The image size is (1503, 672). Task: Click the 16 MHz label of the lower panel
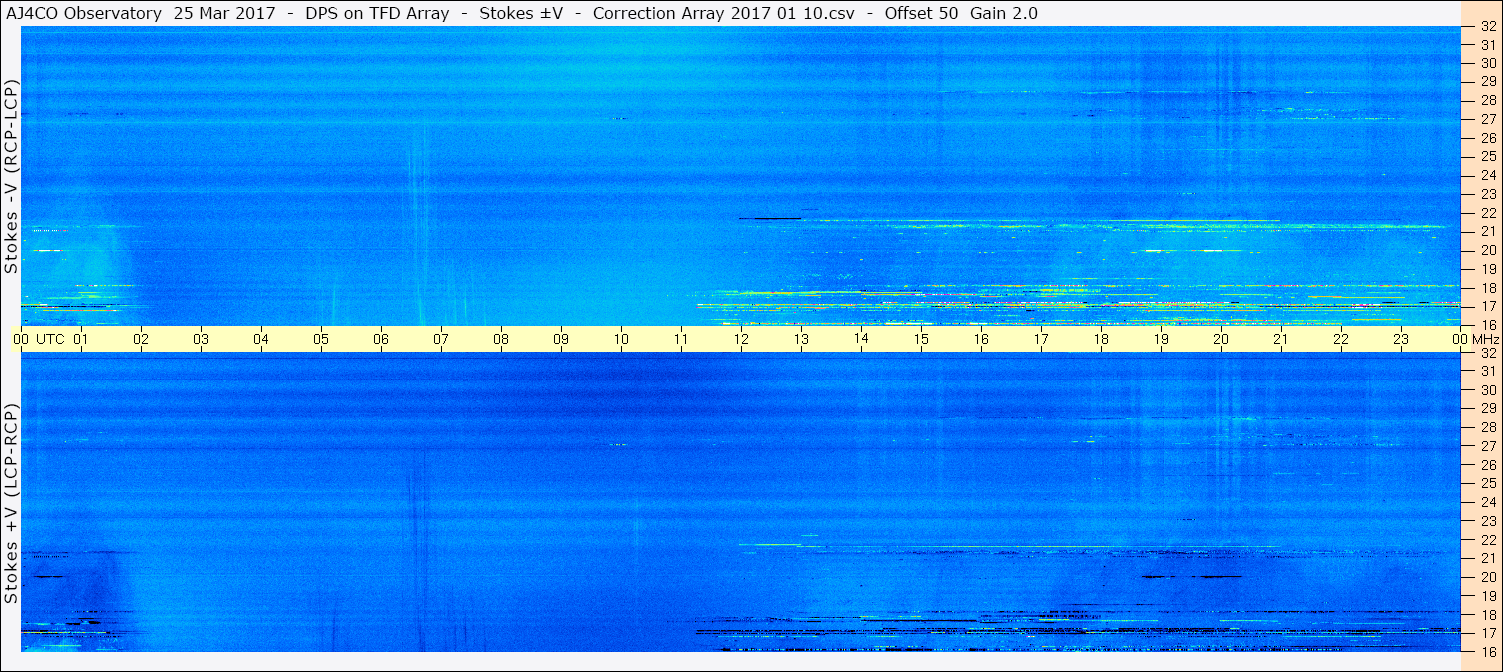coord(1488,651)
